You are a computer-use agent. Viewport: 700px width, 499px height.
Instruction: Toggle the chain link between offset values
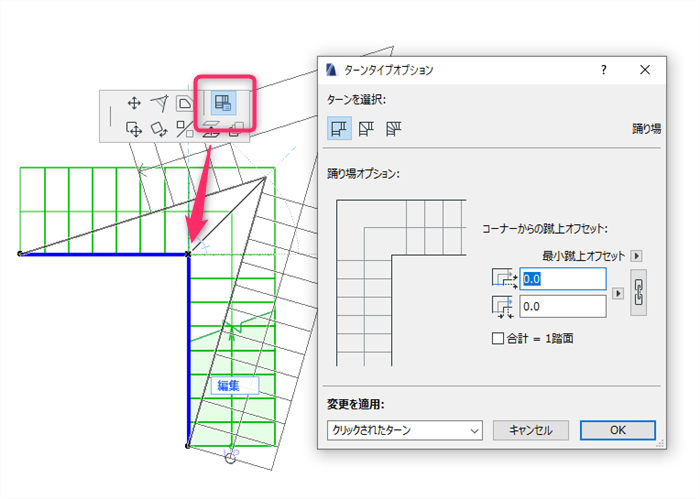(x=638, y=292)
